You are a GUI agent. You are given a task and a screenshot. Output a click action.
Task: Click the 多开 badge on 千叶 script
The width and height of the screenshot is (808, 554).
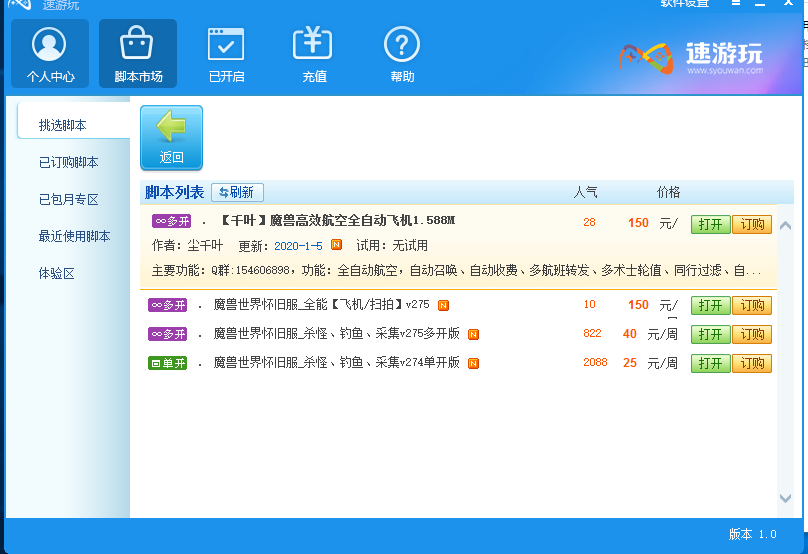tap(172, 221)
